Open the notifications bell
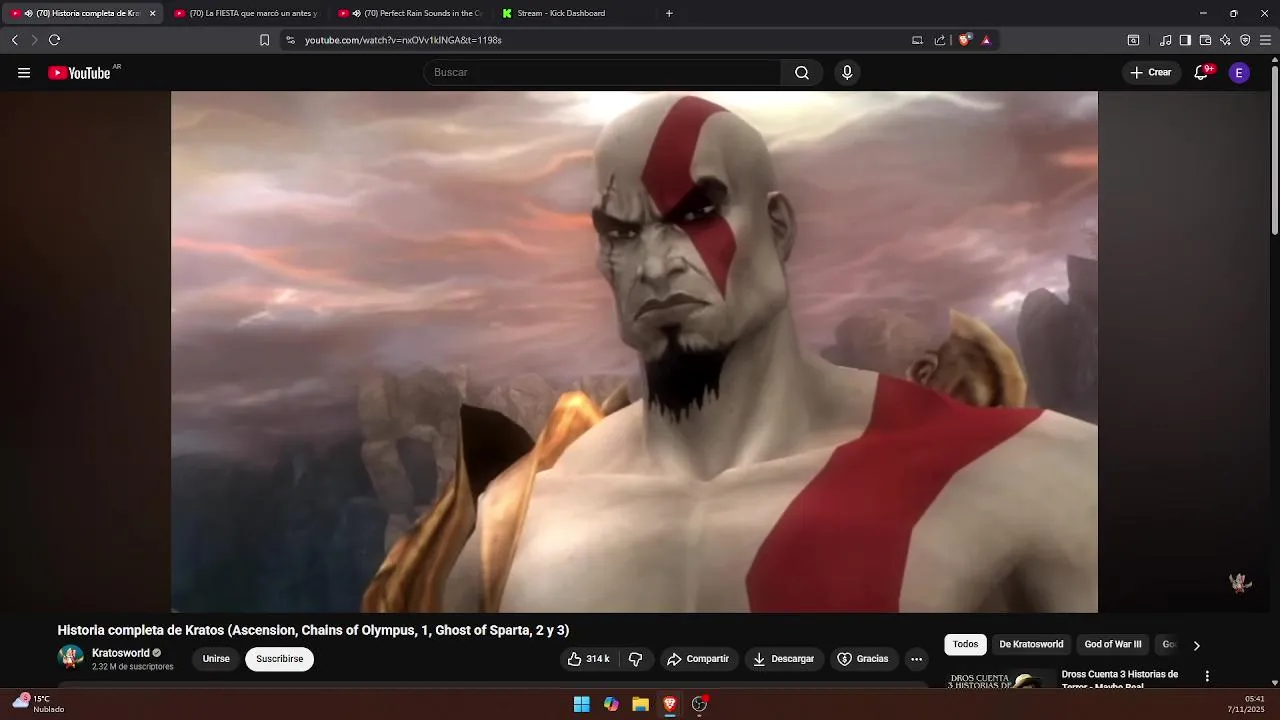The height and width of the screenshot is (720, 1280). (1203, 73)
